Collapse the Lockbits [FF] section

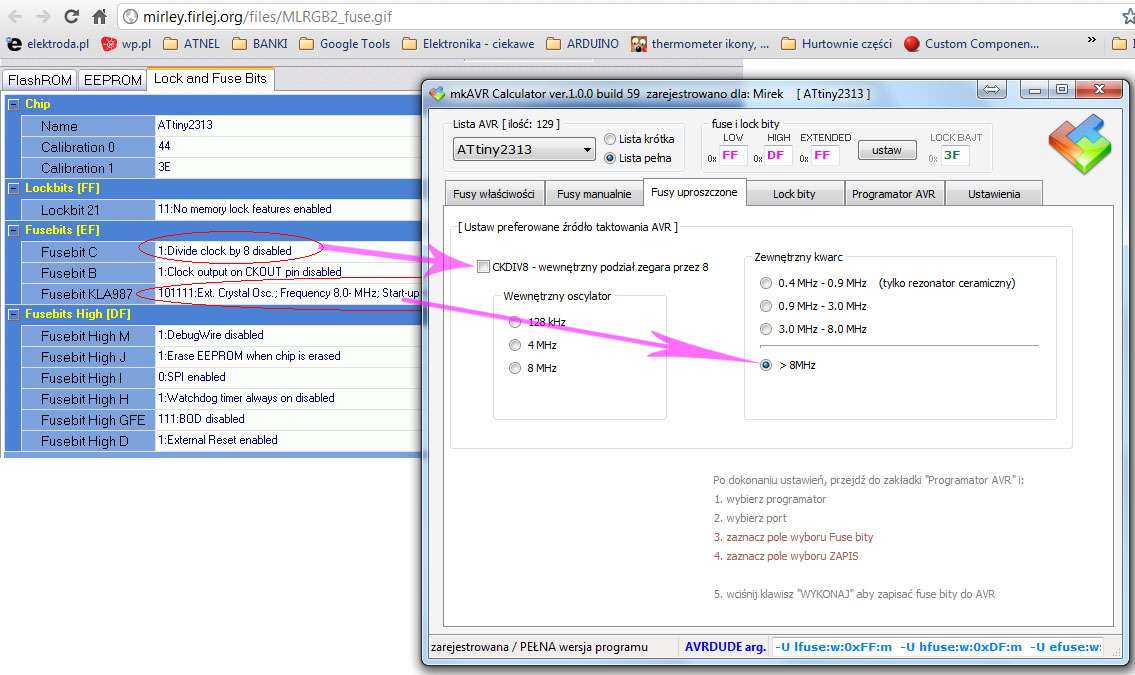pyautogui.click(x=13, y=188)
